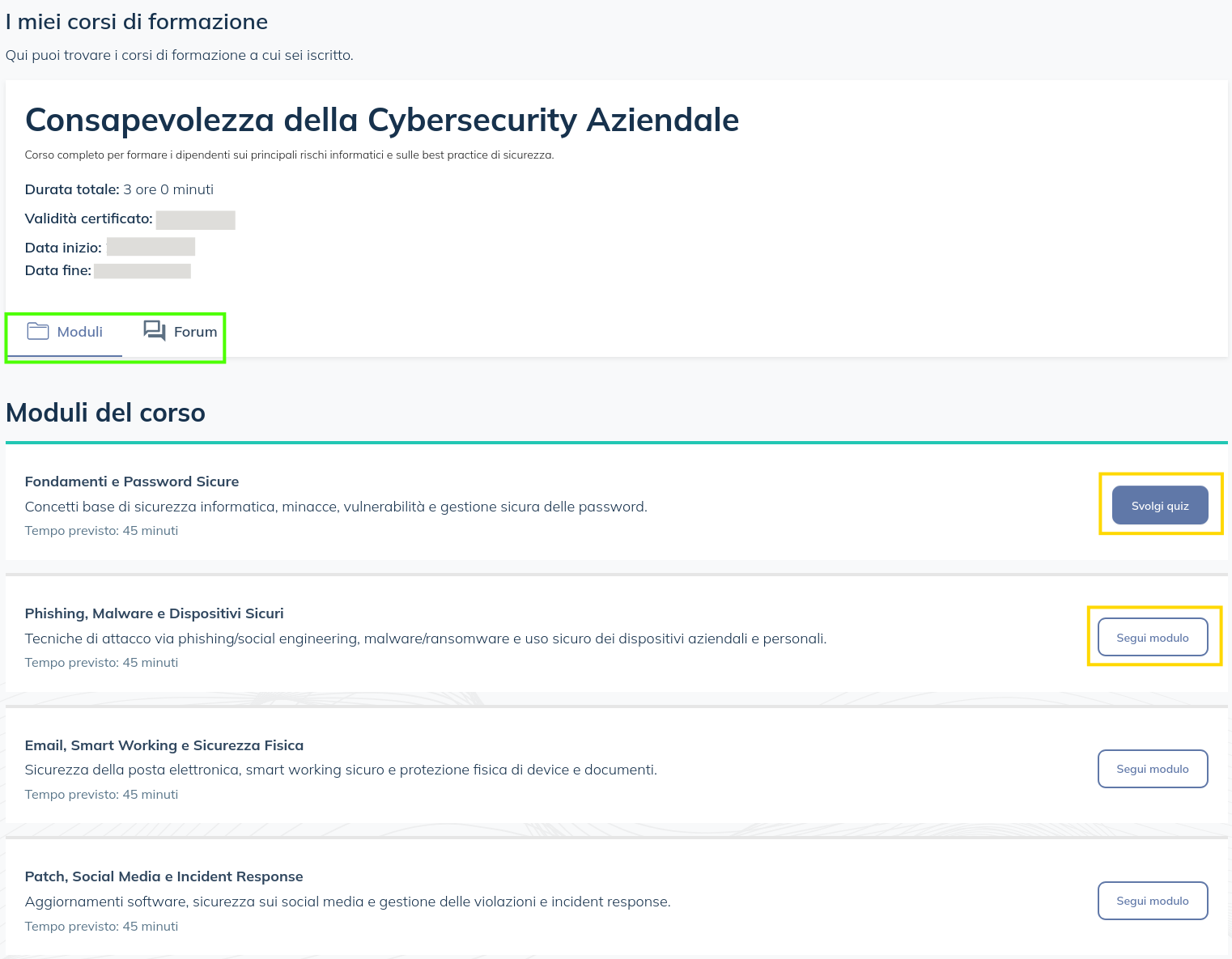Start the Patch, Social Media e Incident Response module
Viewport: 1232px width, 959px height.
click(x=1152, y=900)
